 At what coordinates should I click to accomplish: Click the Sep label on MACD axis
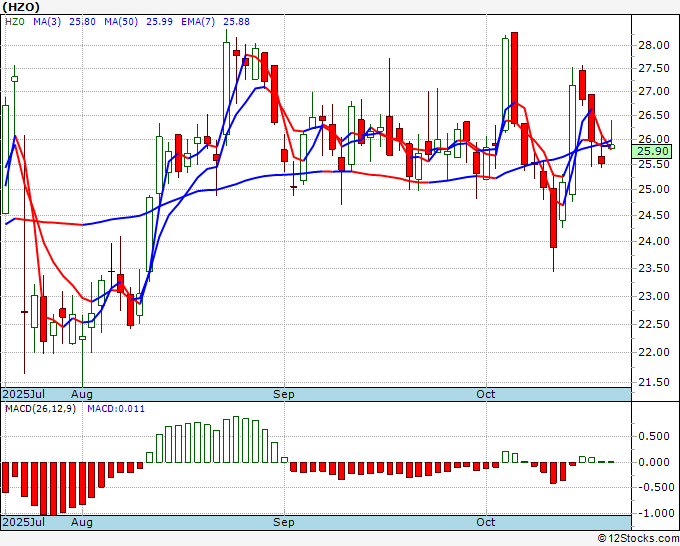click(x=284, y=522)
